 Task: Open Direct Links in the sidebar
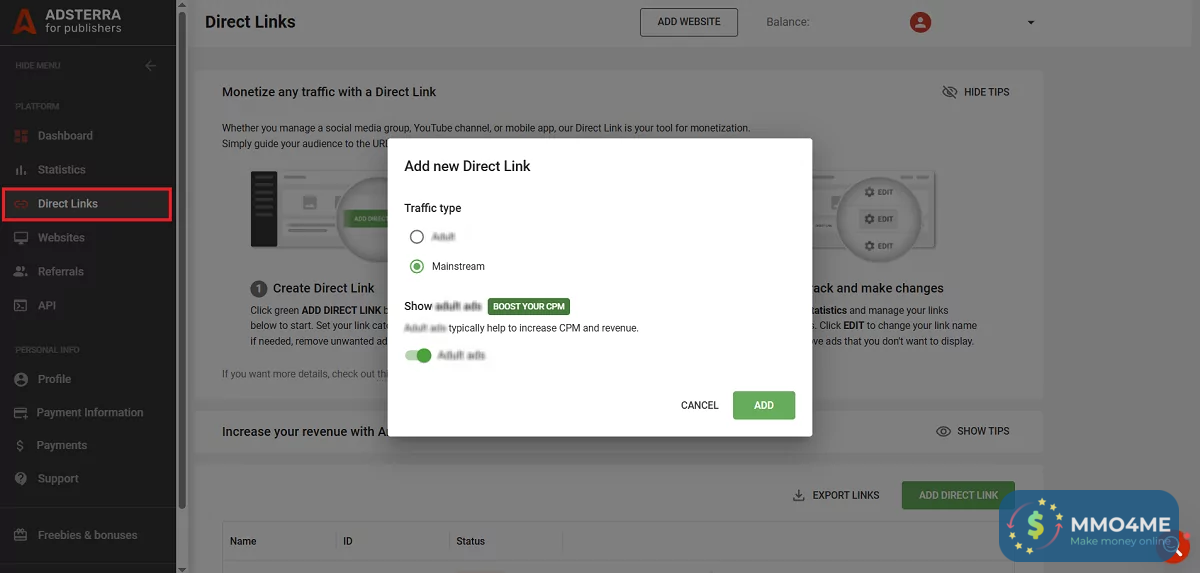tap(68, 204)
